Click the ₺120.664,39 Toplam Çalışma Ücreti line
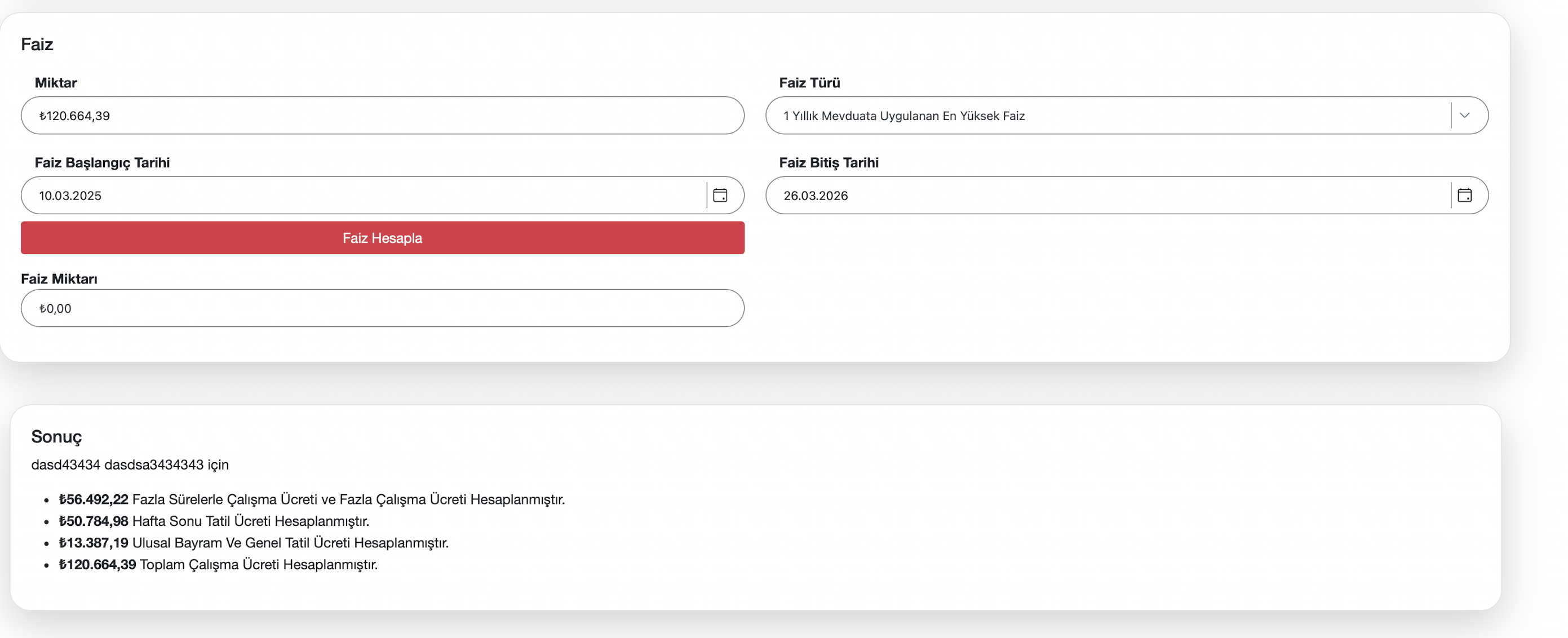Image resolution: width=1568 pixels, height=638 pixels. click(218, 565)
